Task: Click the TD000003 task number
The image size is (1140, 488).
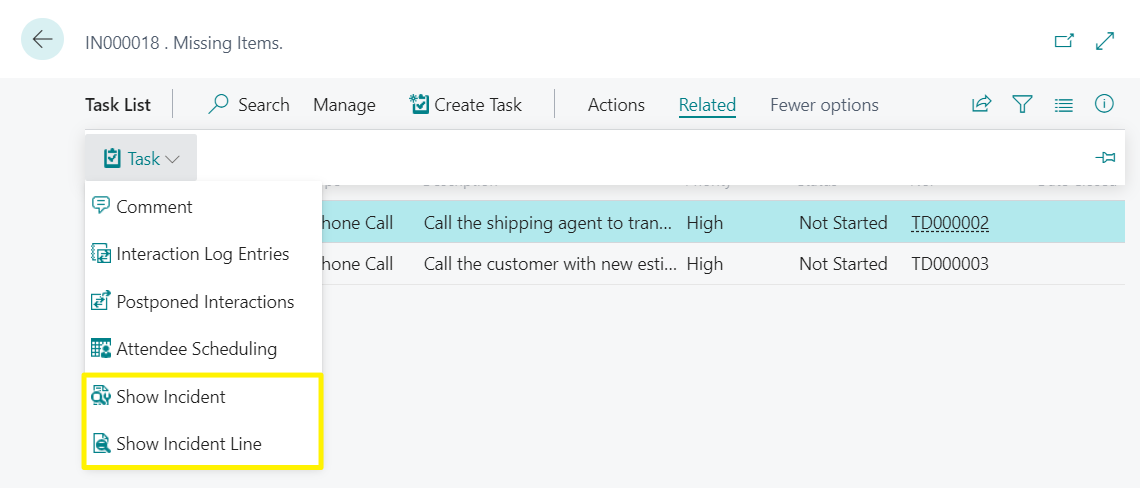Action: 950,263
